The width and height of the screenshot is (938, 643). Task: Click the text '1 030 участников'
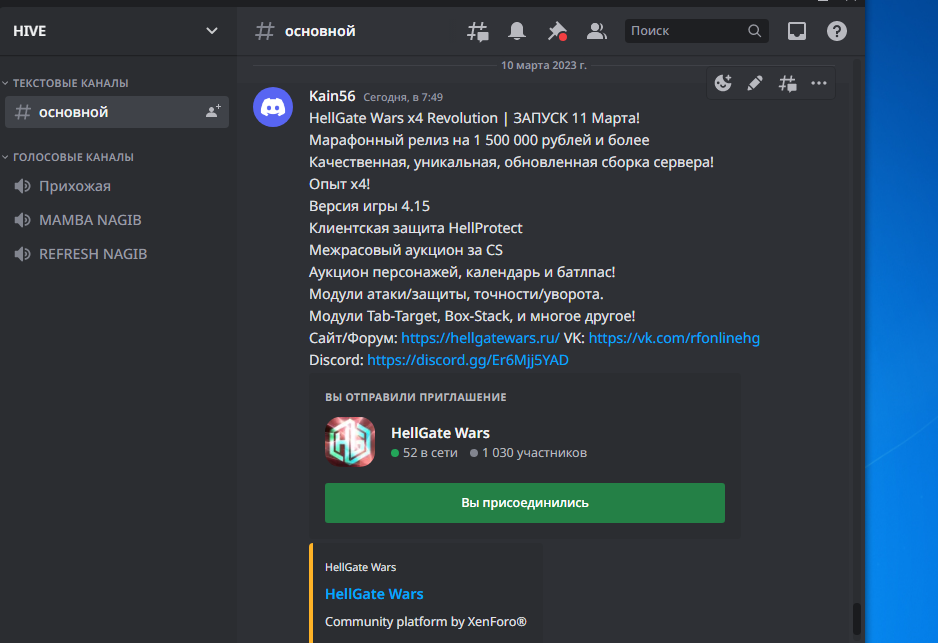[534, 453]
